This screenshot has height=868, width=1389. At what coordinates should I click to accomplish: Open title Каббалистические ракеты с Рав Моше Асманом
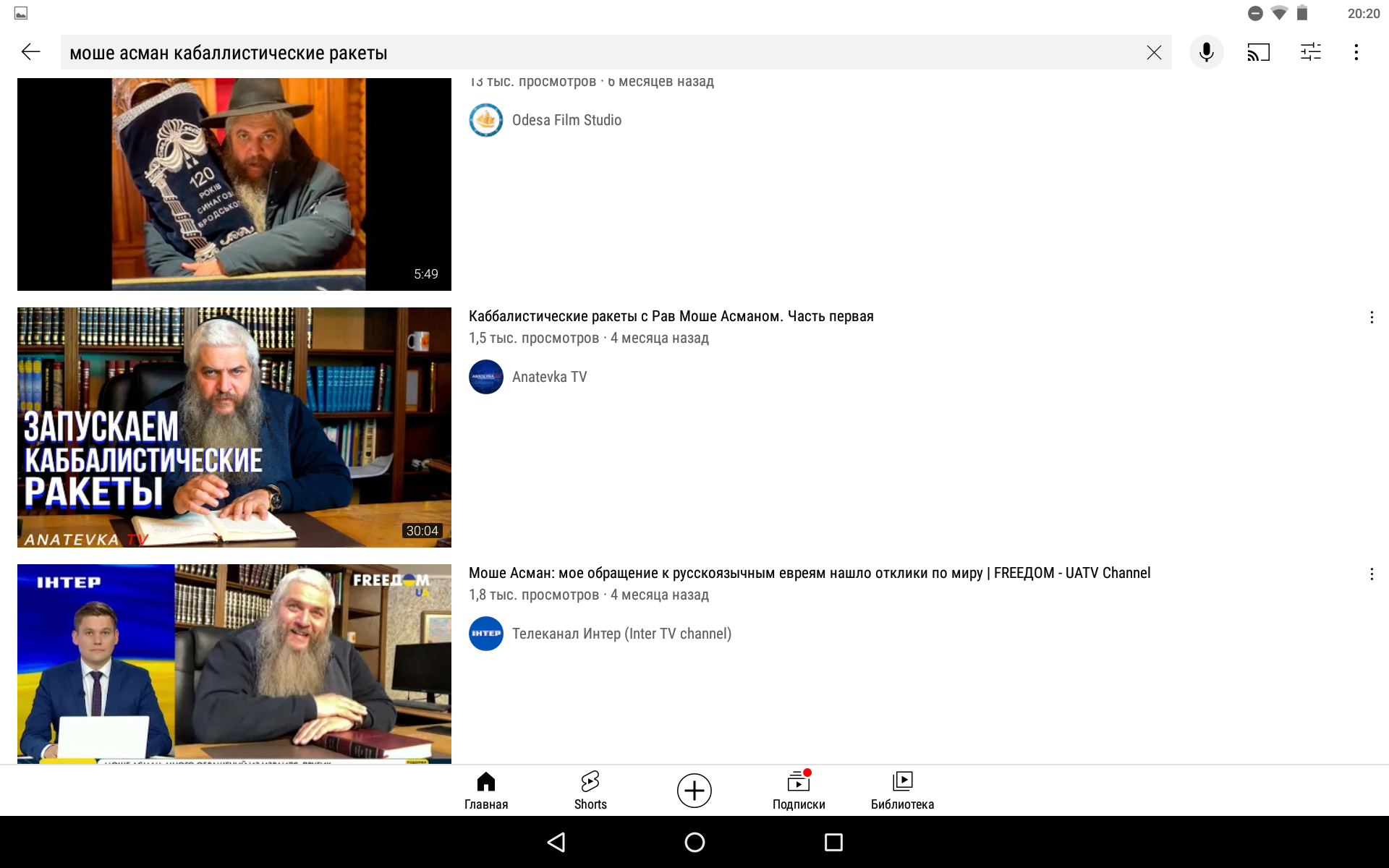tap(671, 316)
